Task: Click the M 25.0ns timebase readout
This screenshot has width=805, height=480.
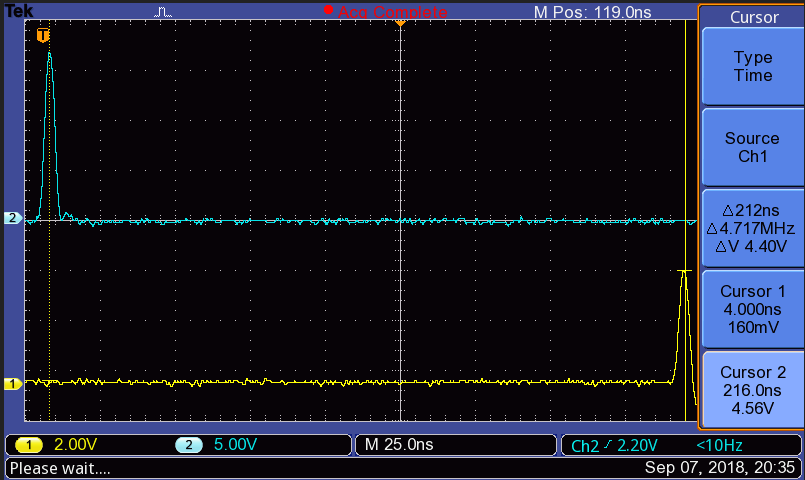Action: (400, 445)
